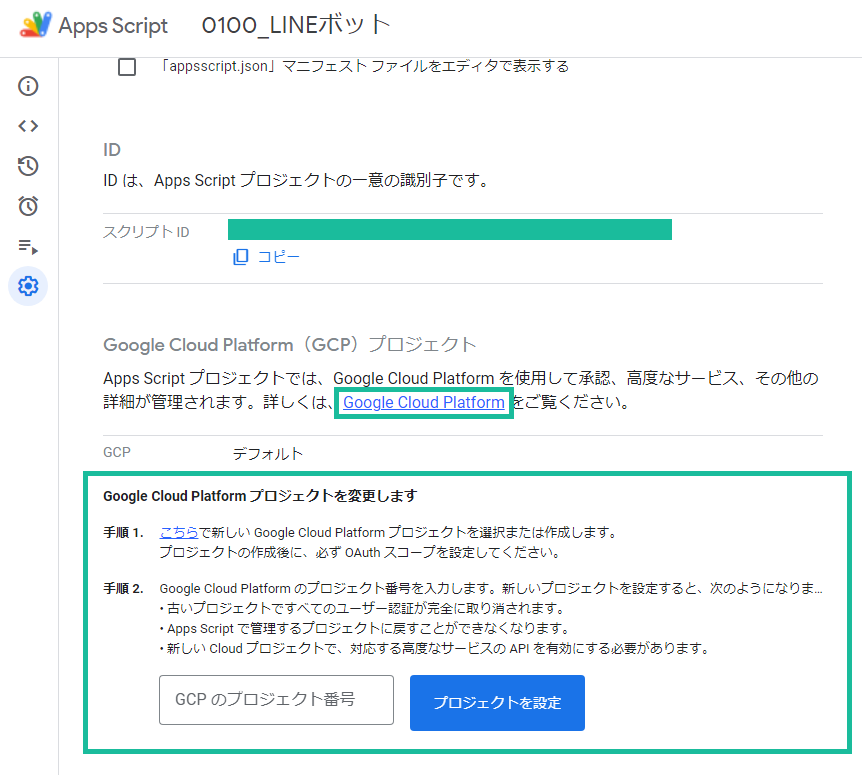Open the Triggers alarm clock icon
The height and width of the screenshot is (775, 862).
point(28,206)
